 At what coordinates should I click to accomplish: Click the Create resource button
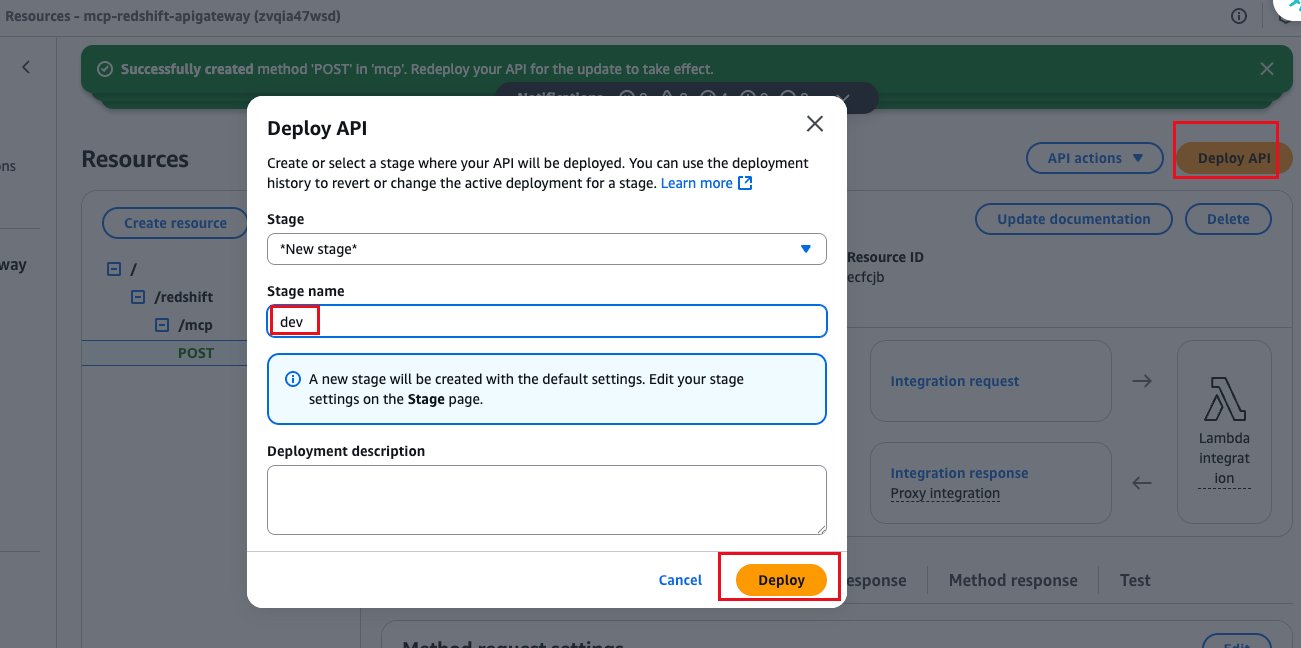click(x=175, y=223)
